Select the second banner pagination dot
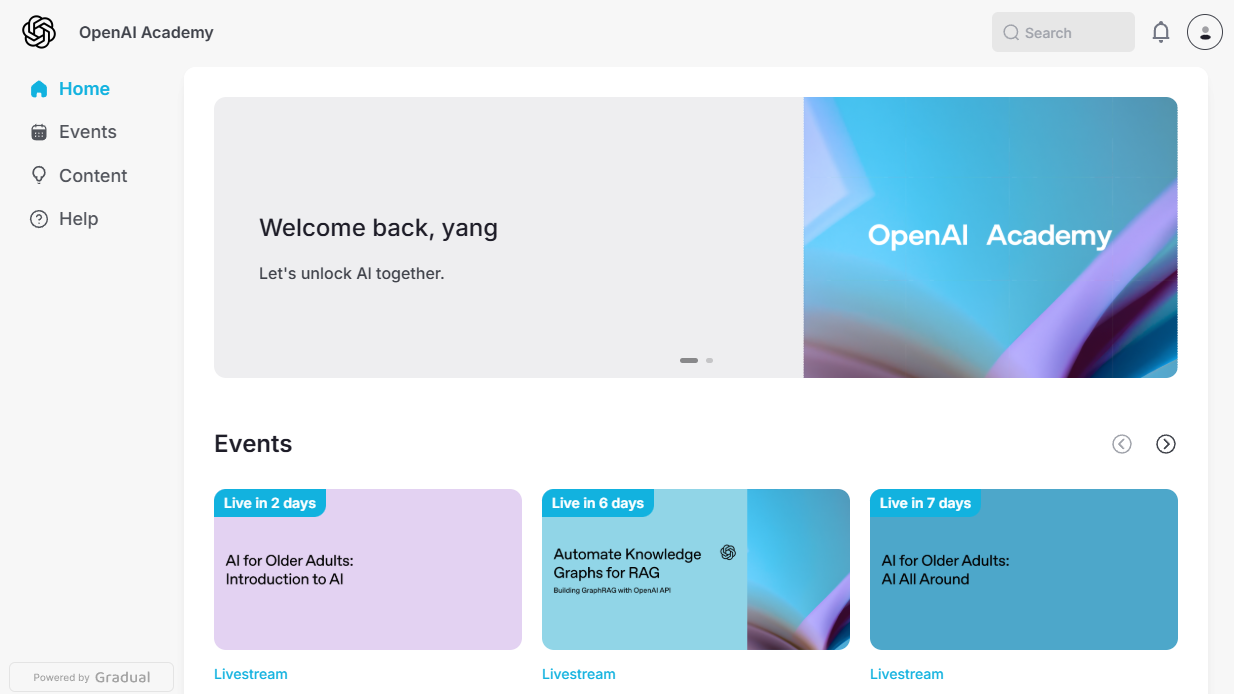 tap(709, 360)
